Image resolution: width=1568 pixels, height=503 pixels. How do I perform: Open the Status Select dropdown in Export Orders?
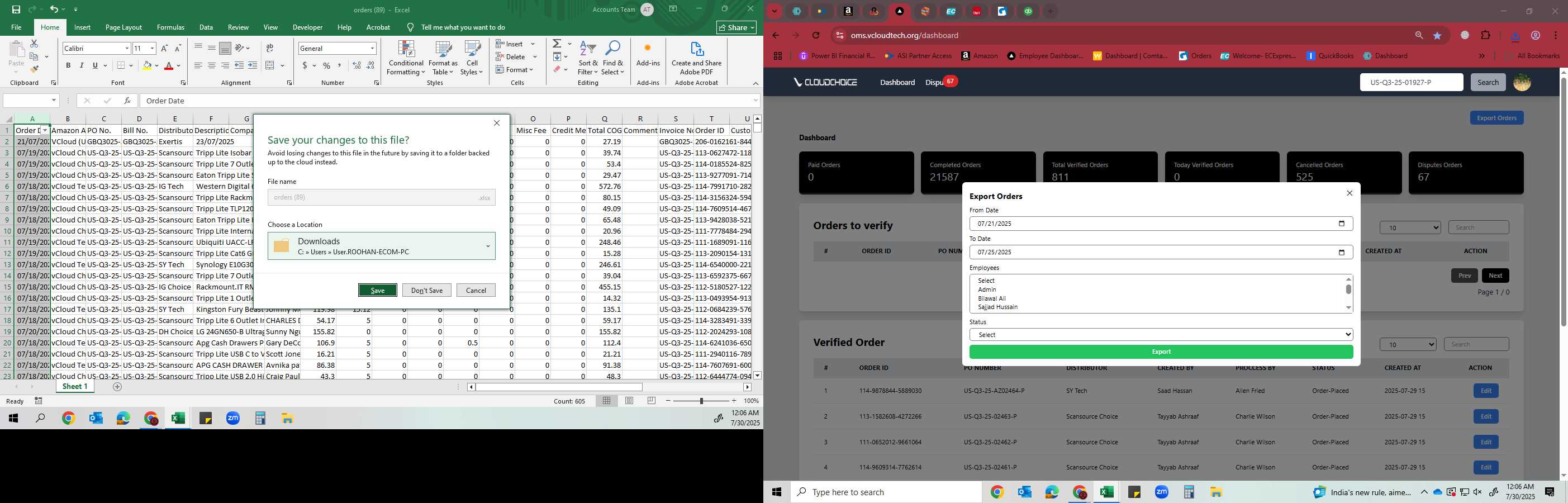pos(1161,335)
